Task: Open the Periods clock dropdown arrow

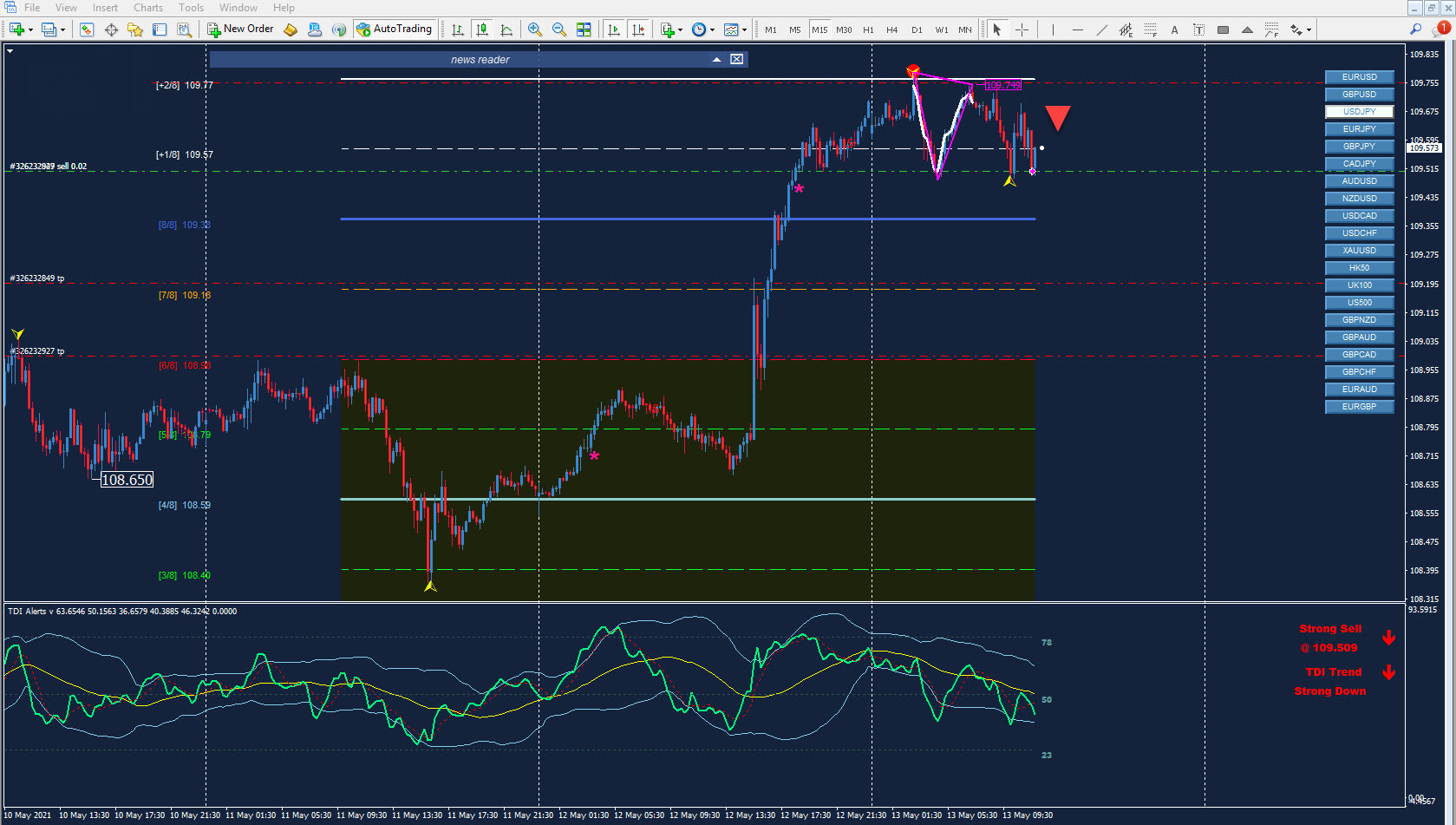Action: point(712,29)
